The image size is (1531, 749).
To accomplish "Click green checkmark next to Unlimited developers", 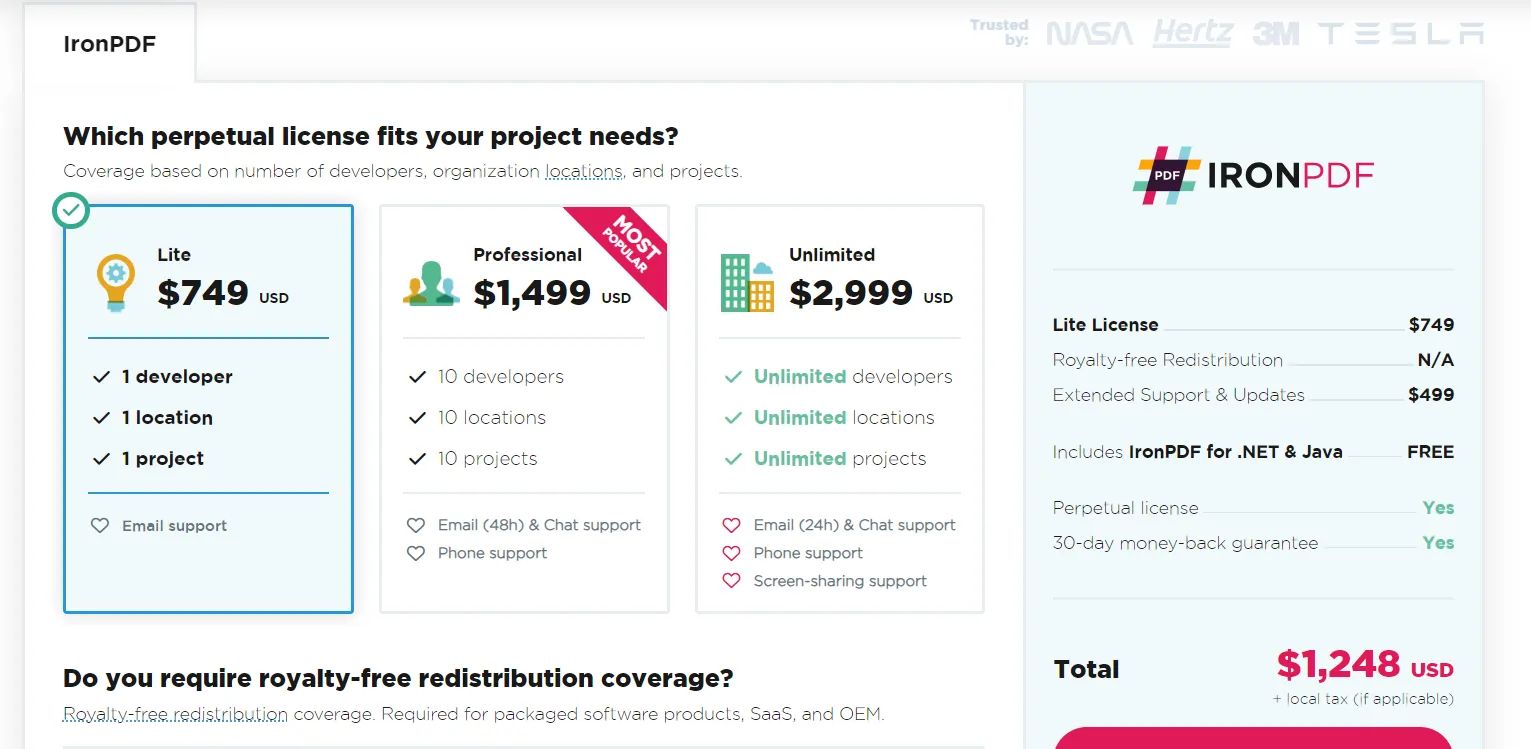I will (733, 377).
